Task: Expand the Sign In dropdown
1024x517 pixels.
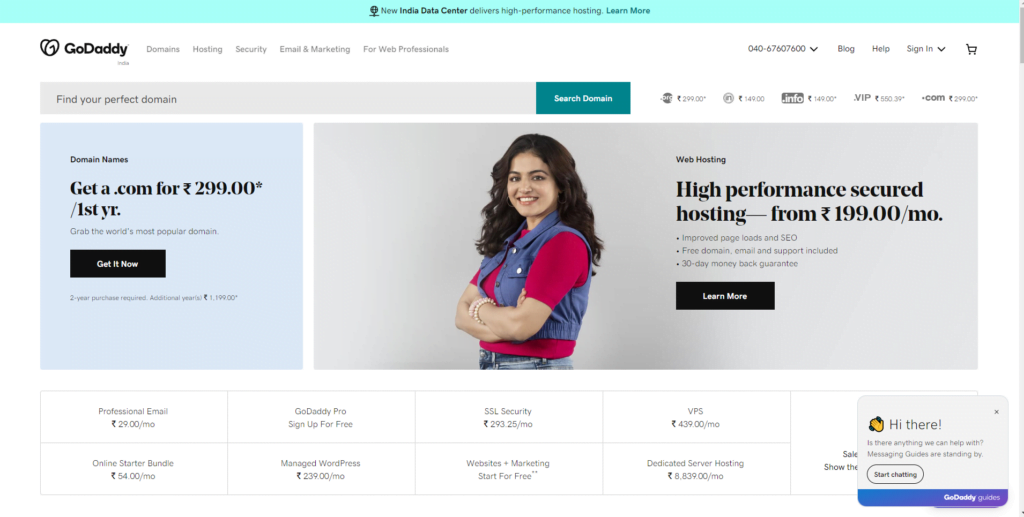Action: 925,49
